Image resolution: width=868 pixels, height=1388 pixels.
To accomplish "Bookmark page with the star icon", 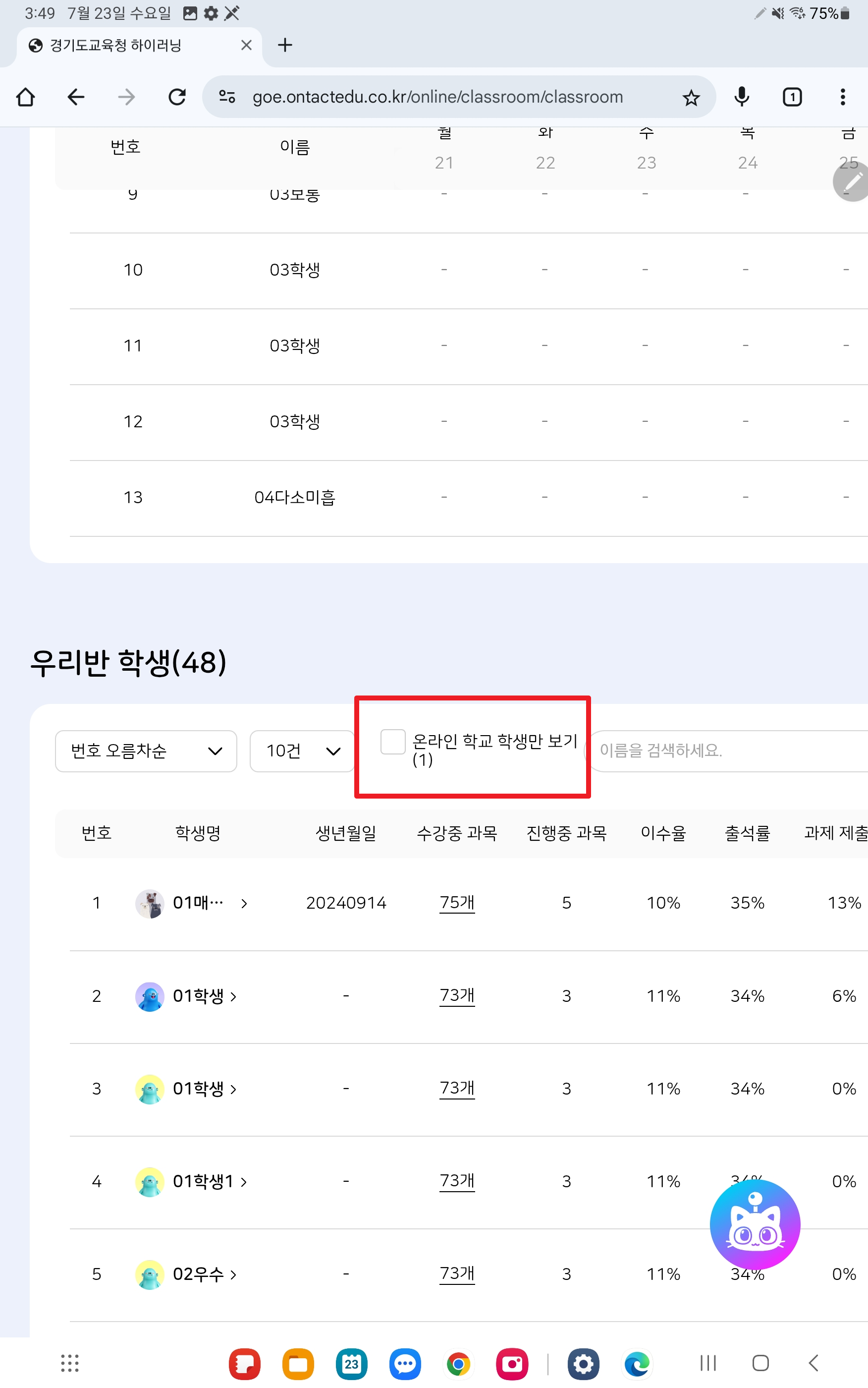I will click(x=691, y=98).
